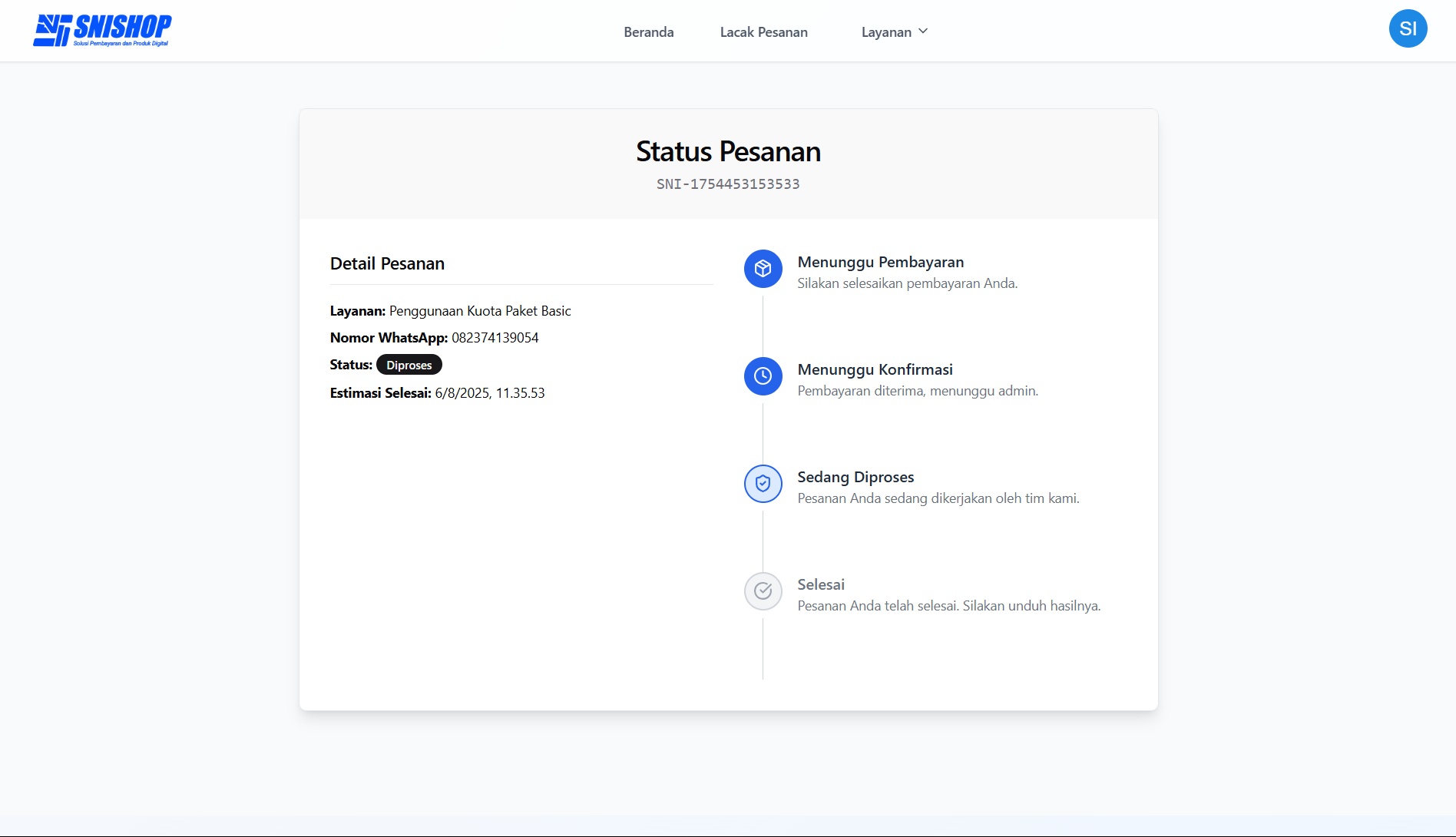Click the Menunggu Pembayaran step title
Screen dimensions: 1456x837
pyautogui.click(x=880, y=262)
